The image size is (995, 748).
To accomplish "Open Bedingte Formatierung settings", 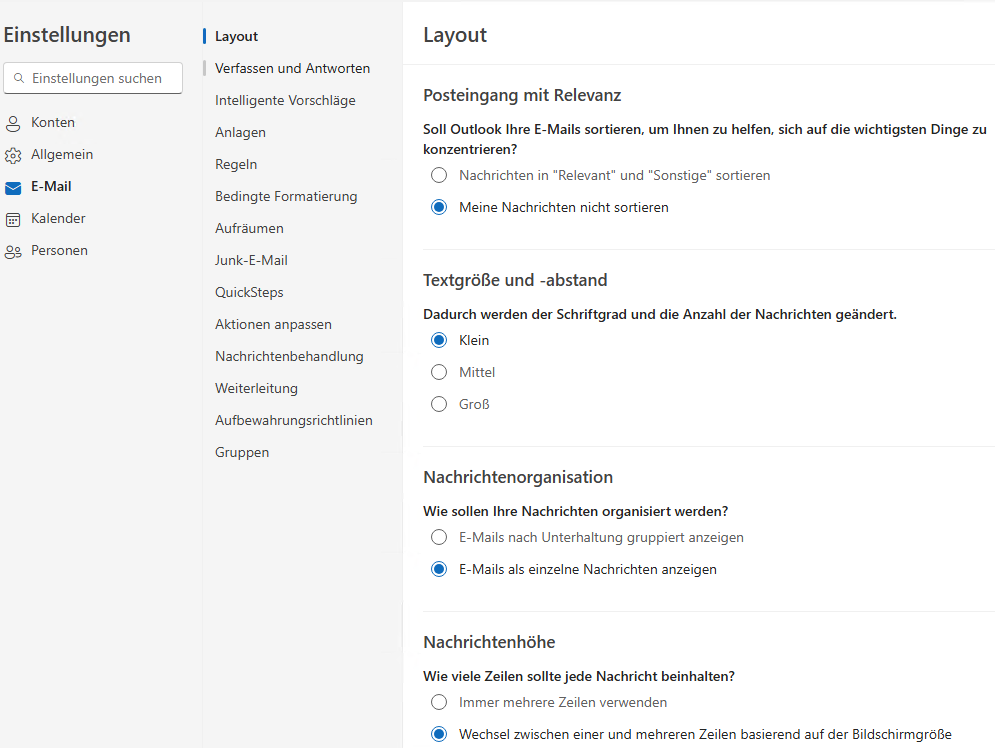I will 287,196.
